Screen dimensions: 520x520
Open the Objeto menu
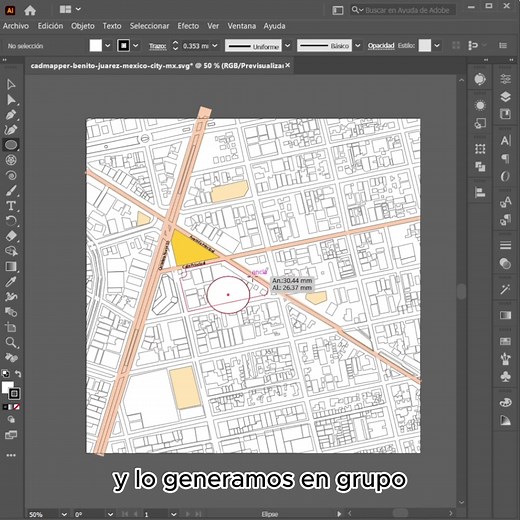click(x=83, y=26)
